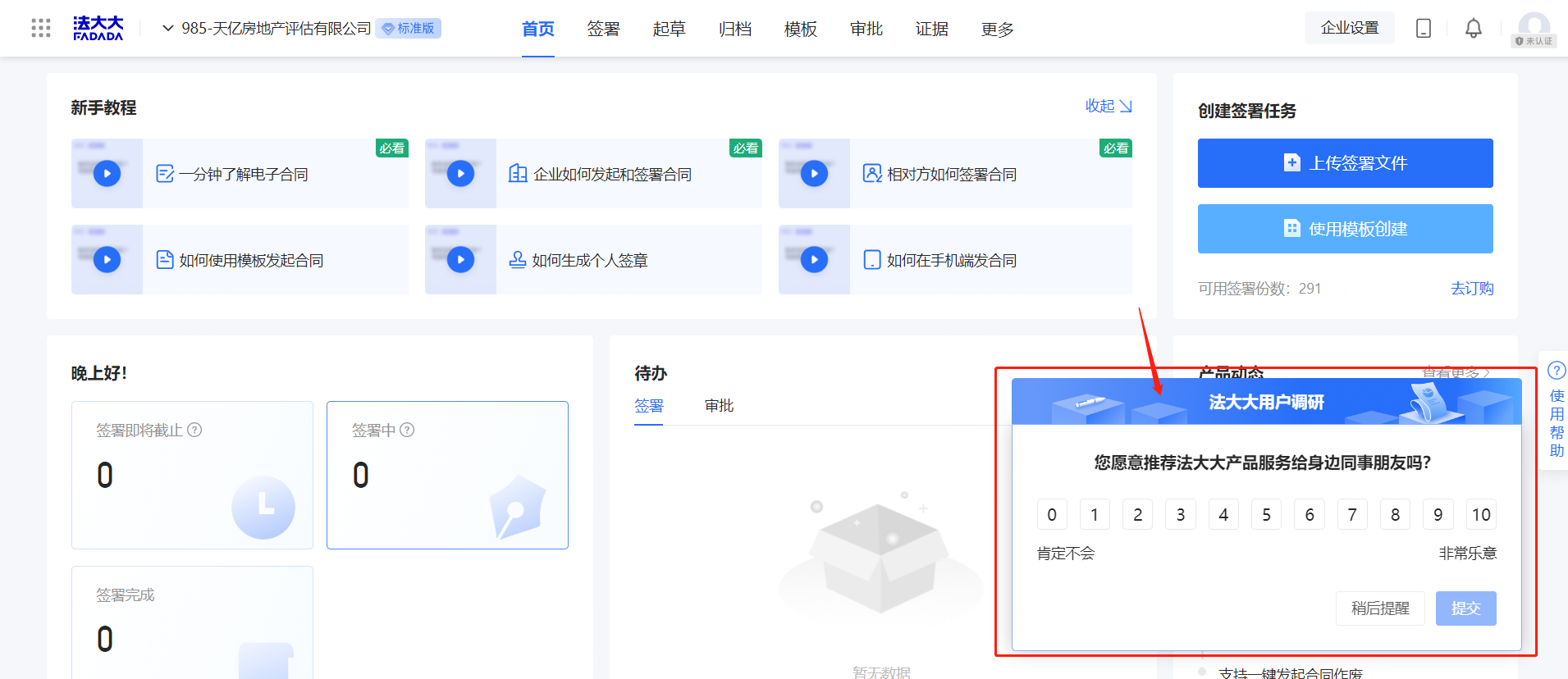Play the 如何在手机端发合同 video
The width and height of the screenshot is (1568, 679).
click(x=814, y=259)
